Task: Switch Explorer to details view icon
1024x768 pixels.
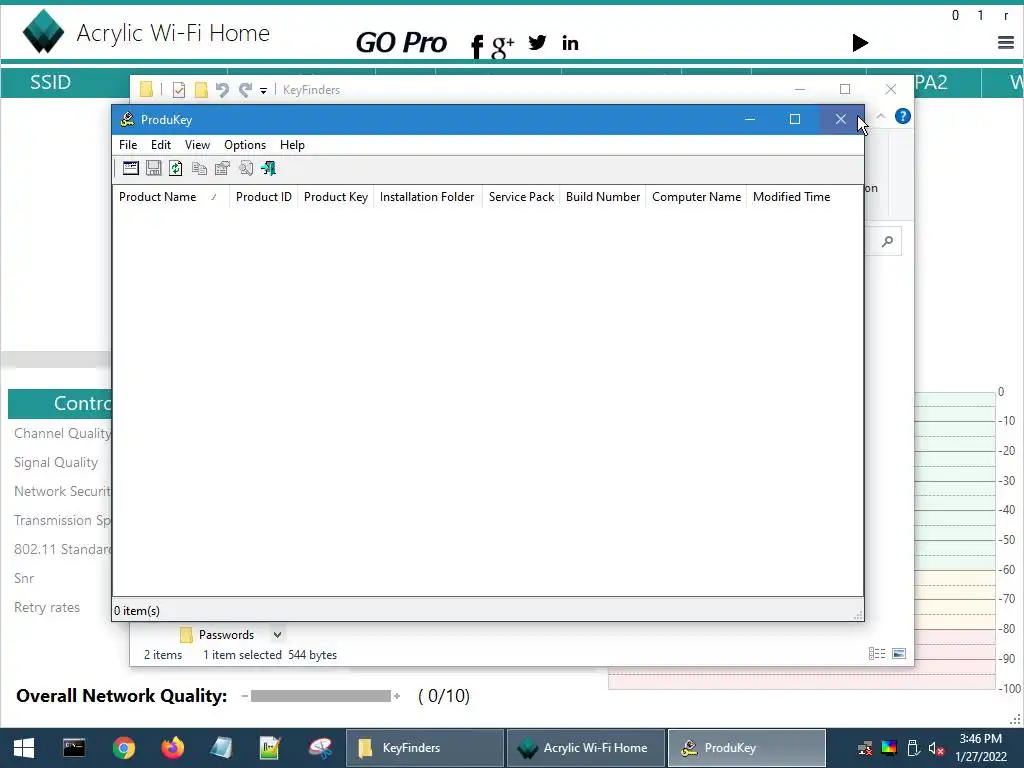Action: point(877,654)
